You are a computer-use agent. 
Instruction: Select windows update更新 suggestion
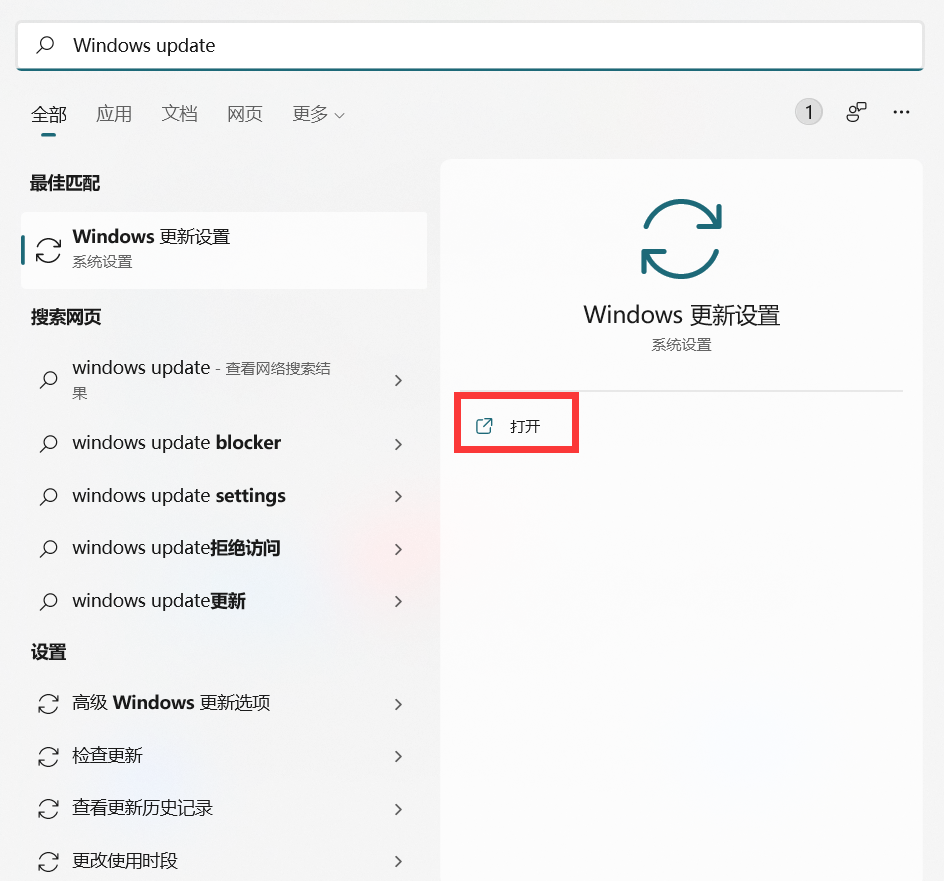coord(224,601)
